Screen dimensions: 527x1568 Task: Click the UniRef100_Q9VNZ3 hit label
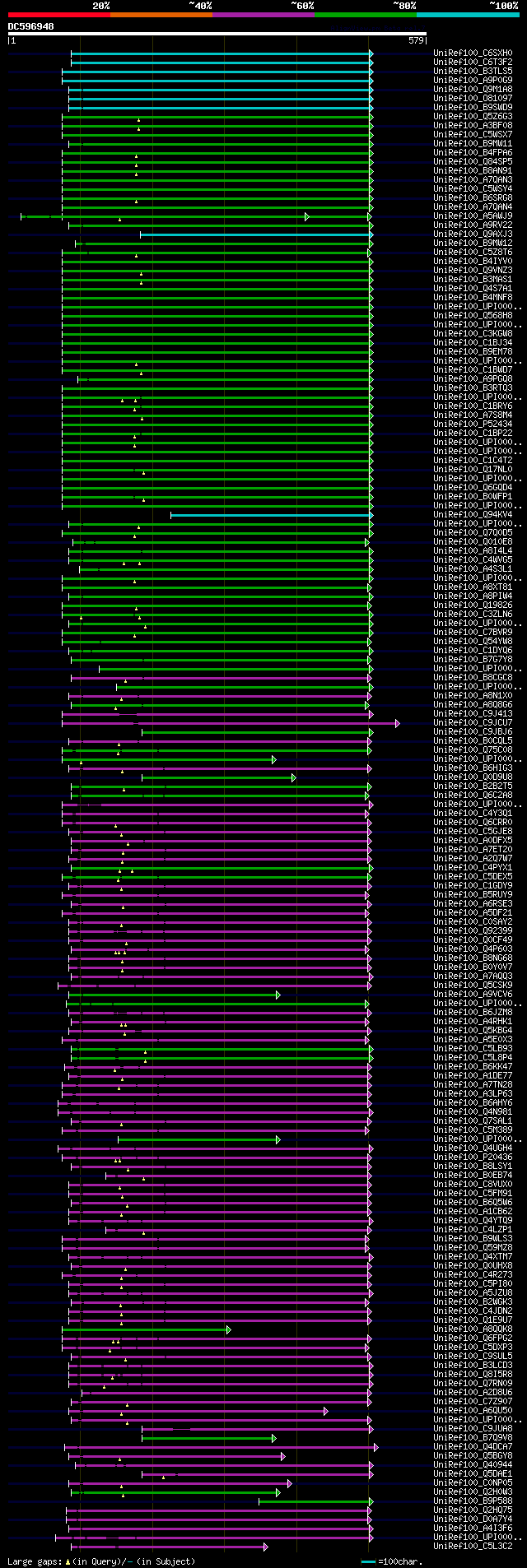(473, 271)
